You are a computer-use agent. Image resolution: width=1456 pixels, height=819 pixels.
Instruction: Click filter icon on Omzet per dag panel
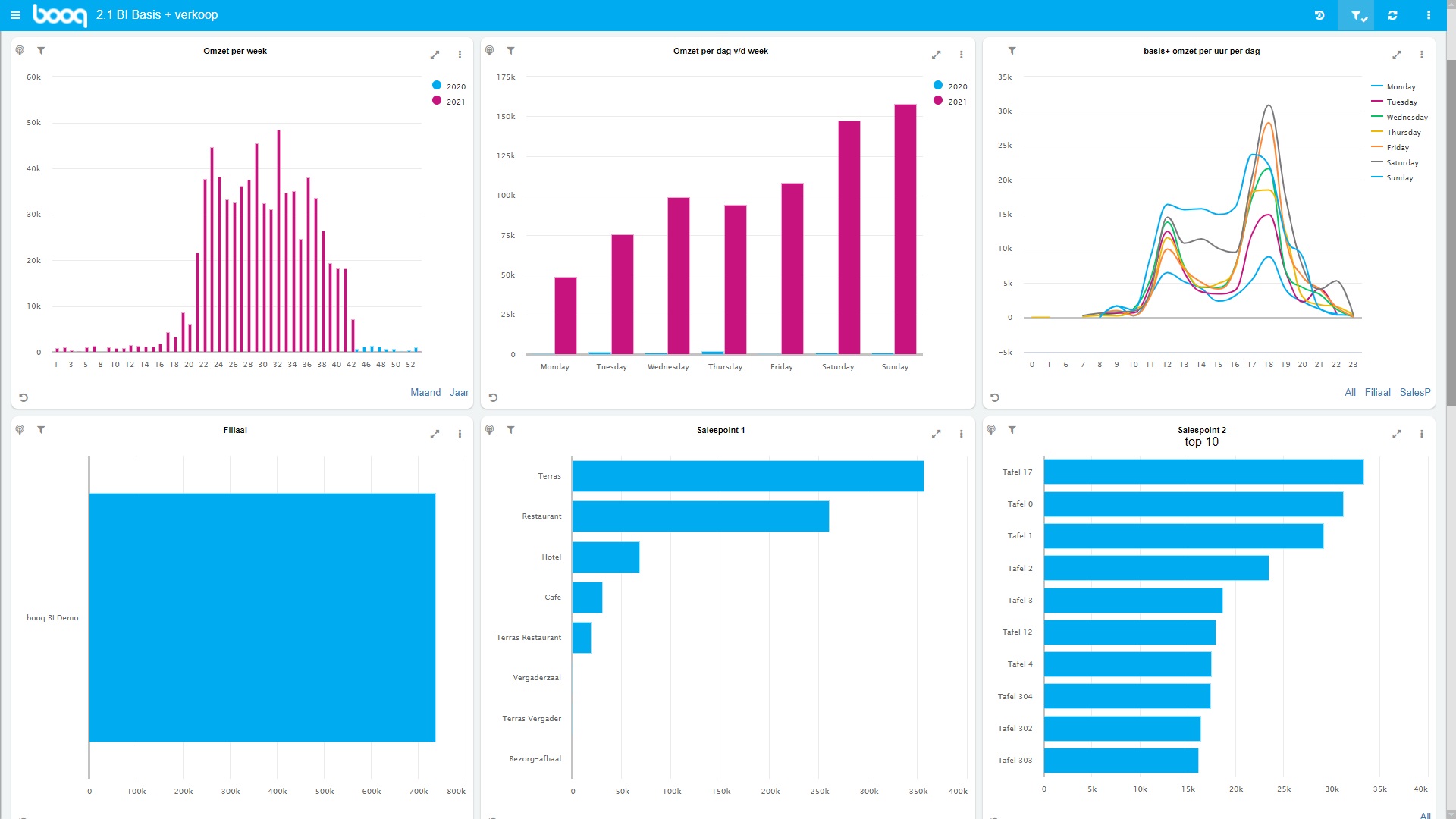511,51
